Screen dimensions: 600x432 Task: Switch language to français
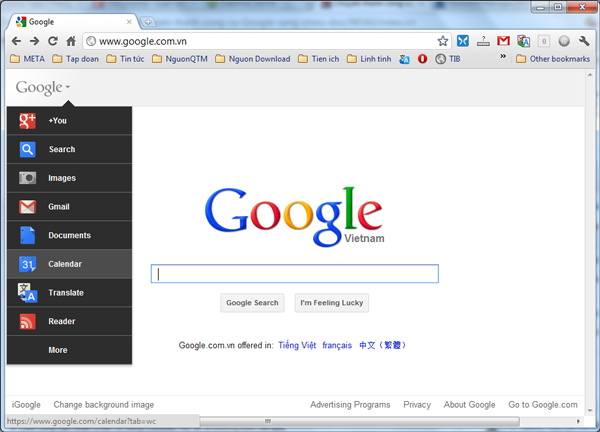click(x=337, y=345)
